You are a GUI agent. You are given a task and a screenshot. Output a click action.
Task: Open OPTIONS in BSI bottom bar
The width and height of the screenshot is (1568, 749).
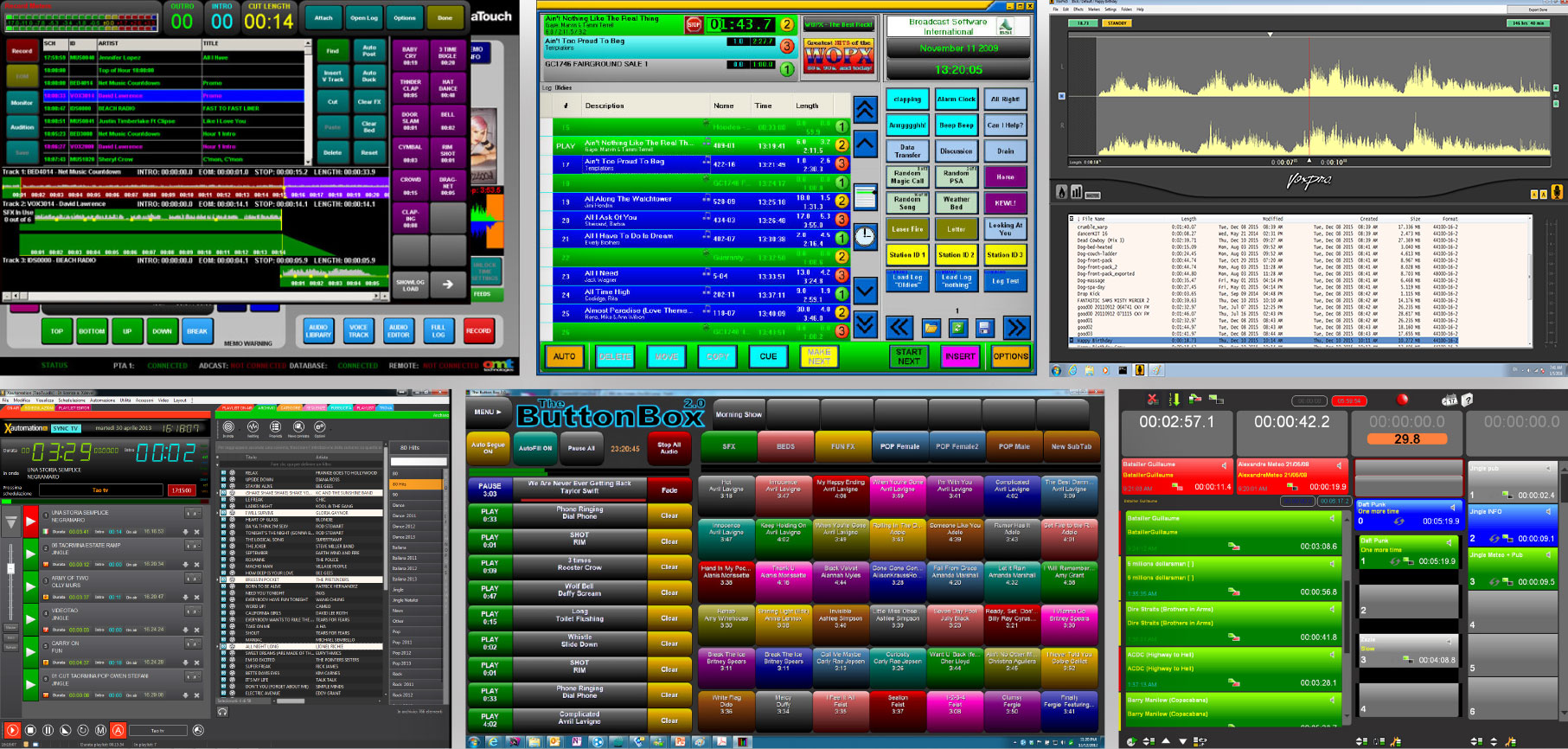pyautogui.click(x=1010, y=355)
